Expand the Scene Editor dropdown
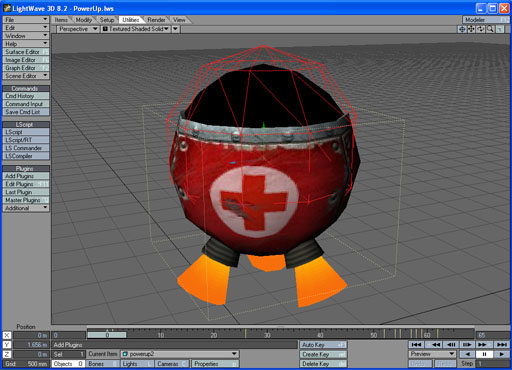512x370 pixels. pos(26,76)
